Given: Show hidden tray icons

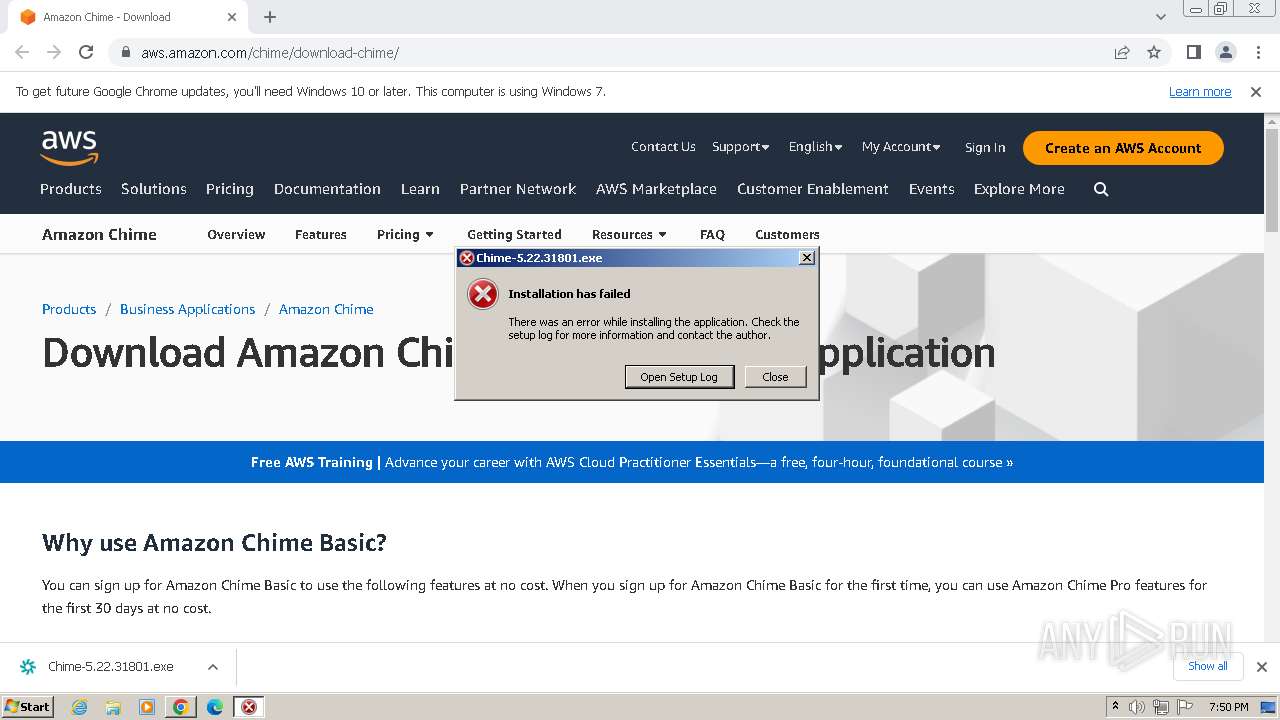Looking at the screenshot, I should pyautogui.click(x=1115, y=707).
